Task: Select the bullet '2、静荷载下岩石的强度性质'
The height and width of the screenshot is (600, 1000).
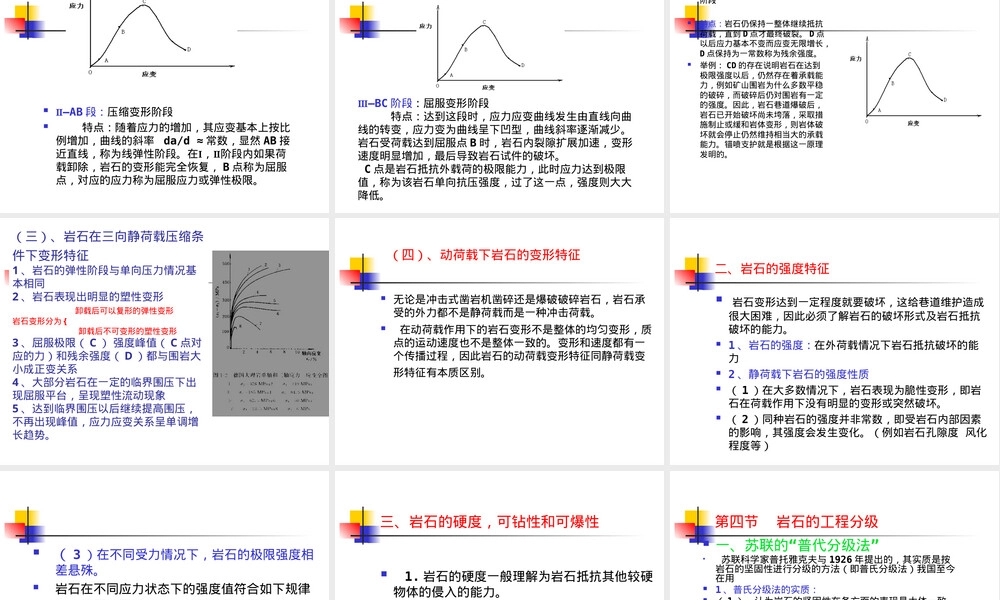Action: point(798,374)
